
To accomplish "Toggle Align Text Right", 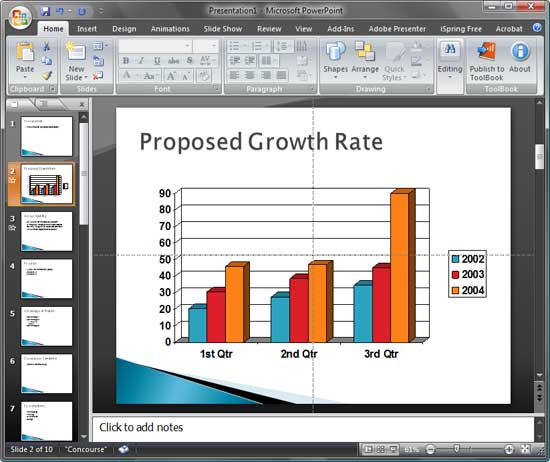I will [x=266, y=75].
